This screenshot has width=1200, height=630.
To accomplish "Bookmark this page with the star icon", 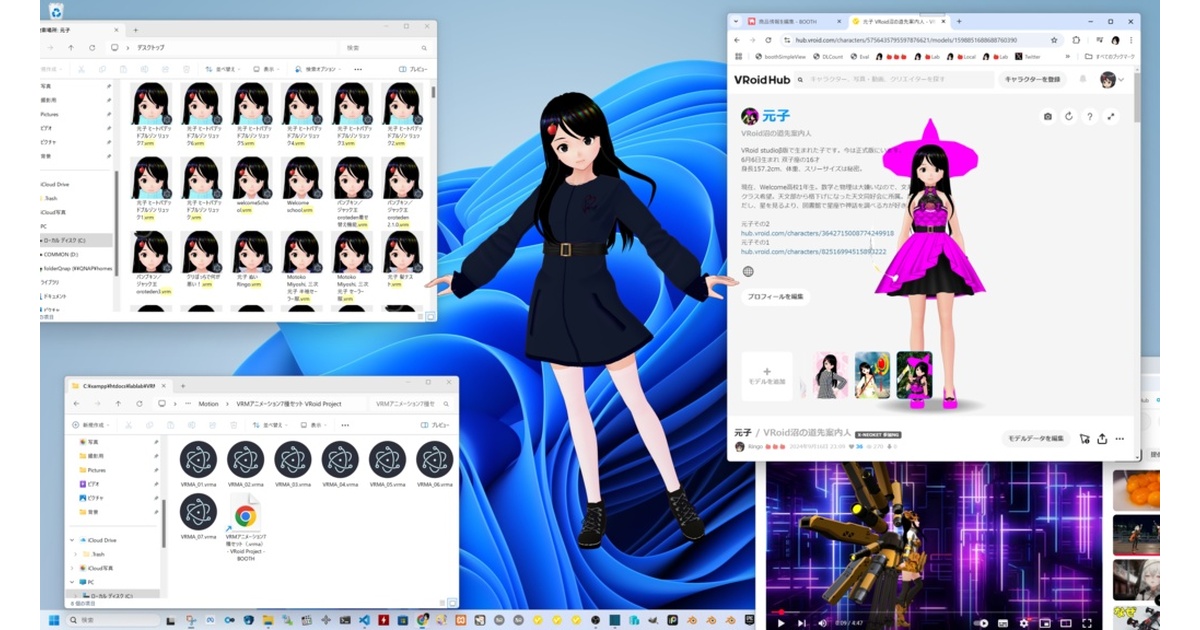I will pos(1054,40).
